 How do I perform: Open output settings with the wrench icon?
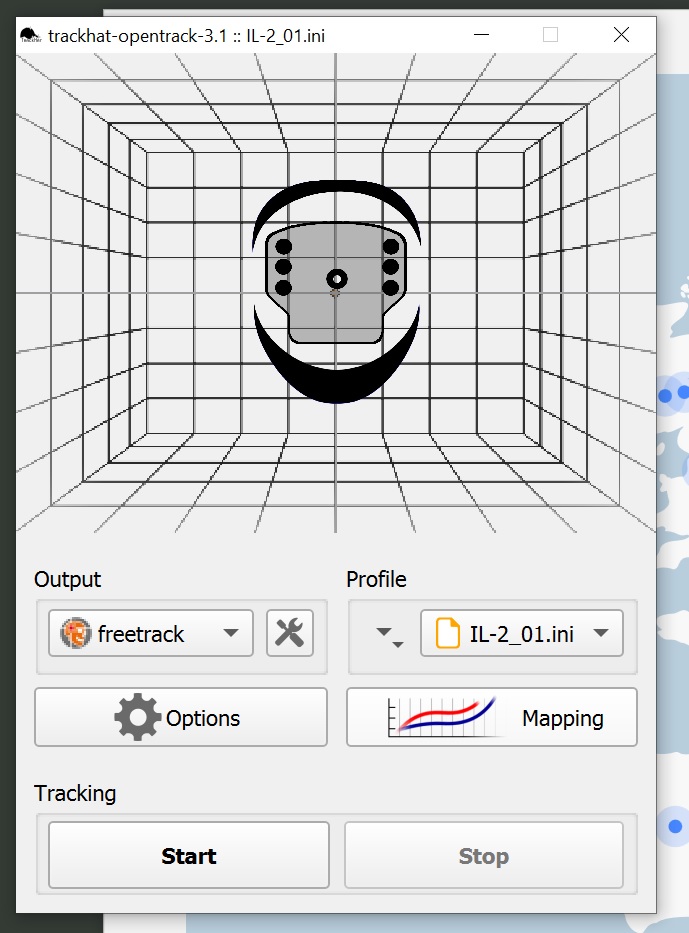click(290, 633)
